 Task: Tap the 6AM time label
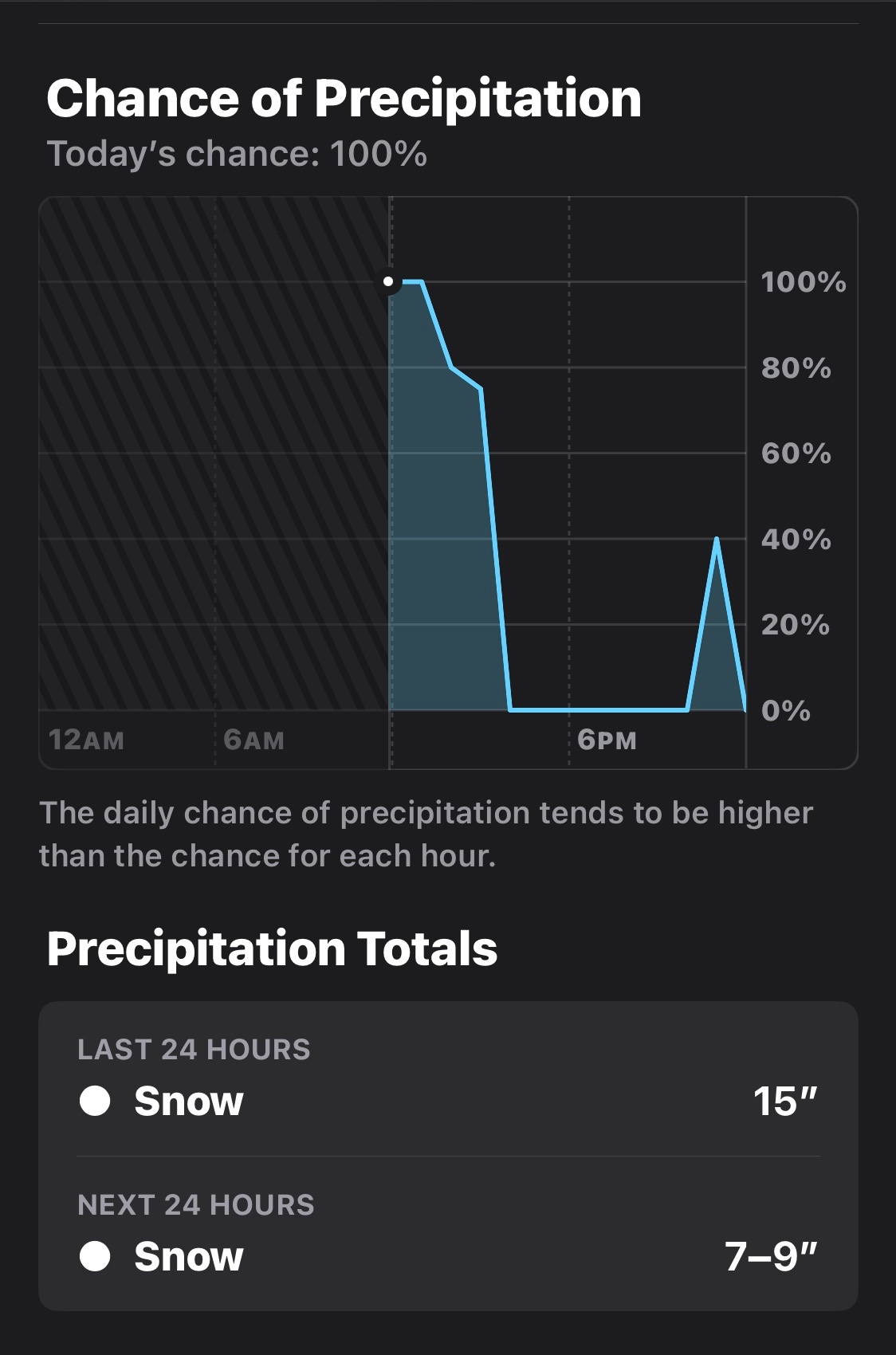(253, 740)
